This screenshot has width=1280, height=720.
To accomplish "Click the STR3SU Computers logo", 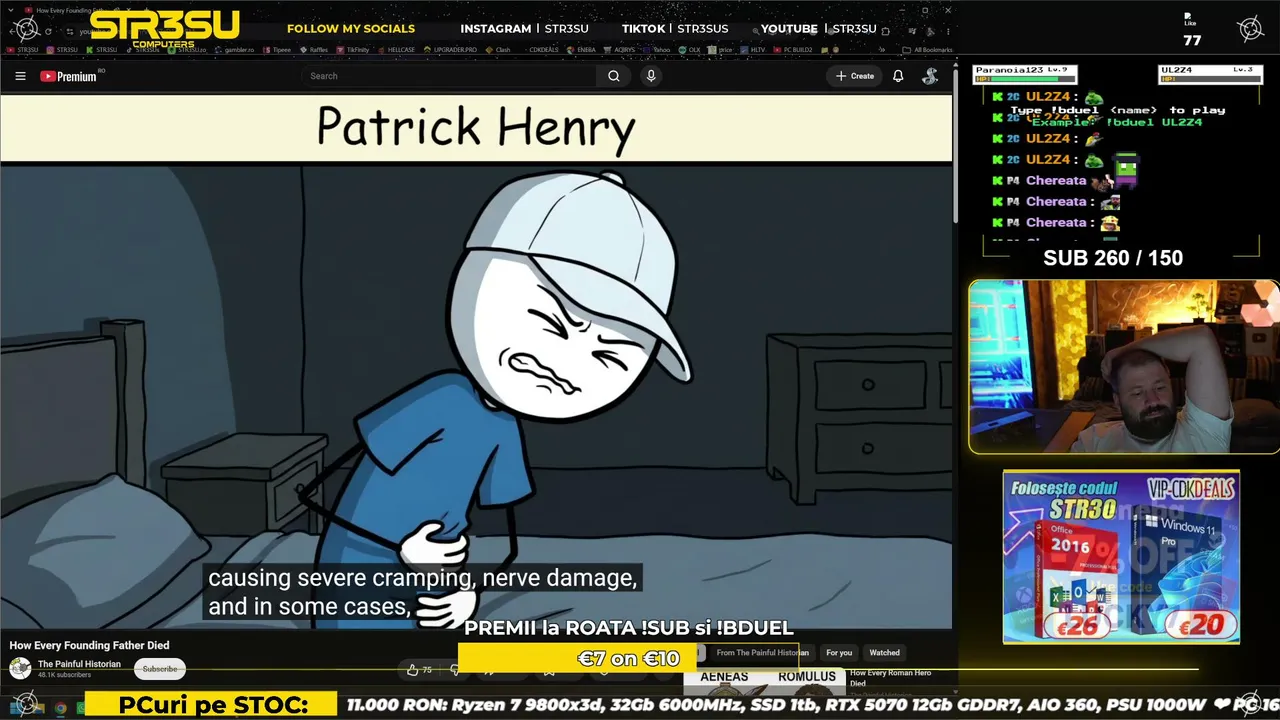I will tap(164, 27).
